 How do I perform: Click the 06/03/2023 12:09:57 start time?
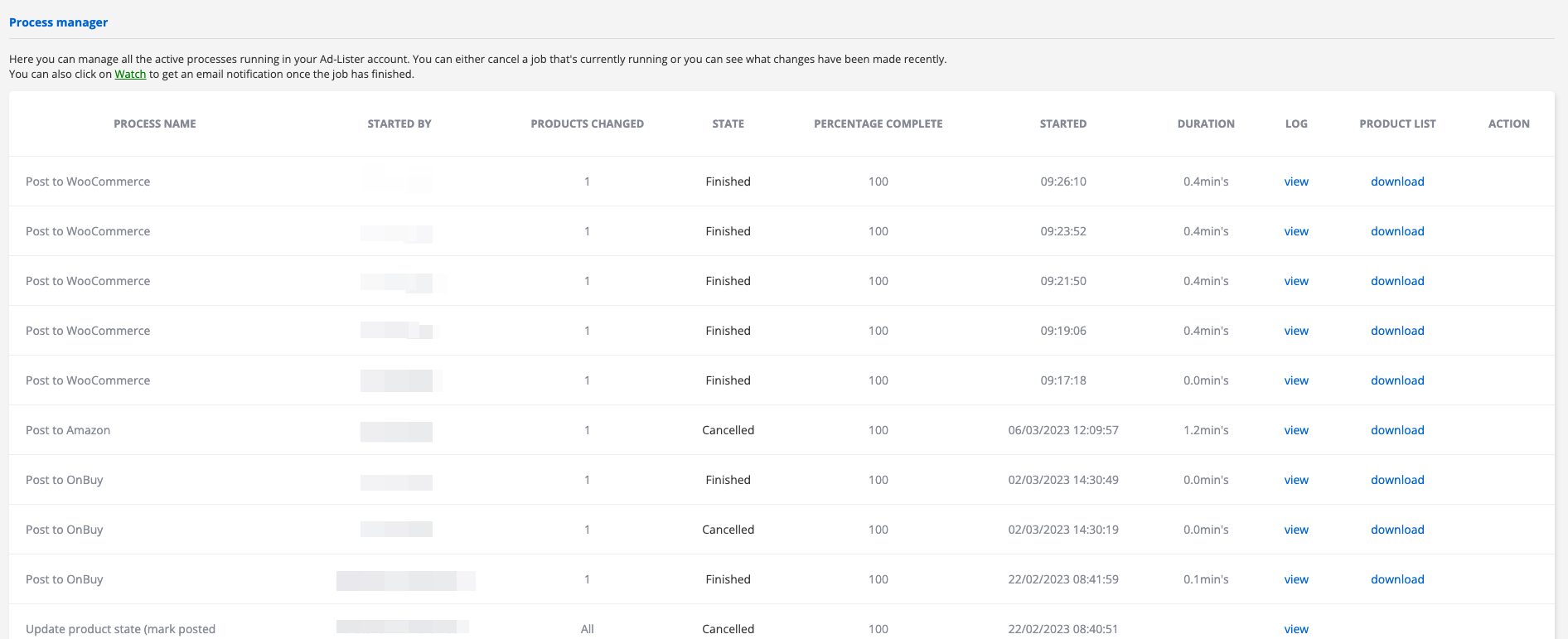click(x=1063, y=430)
